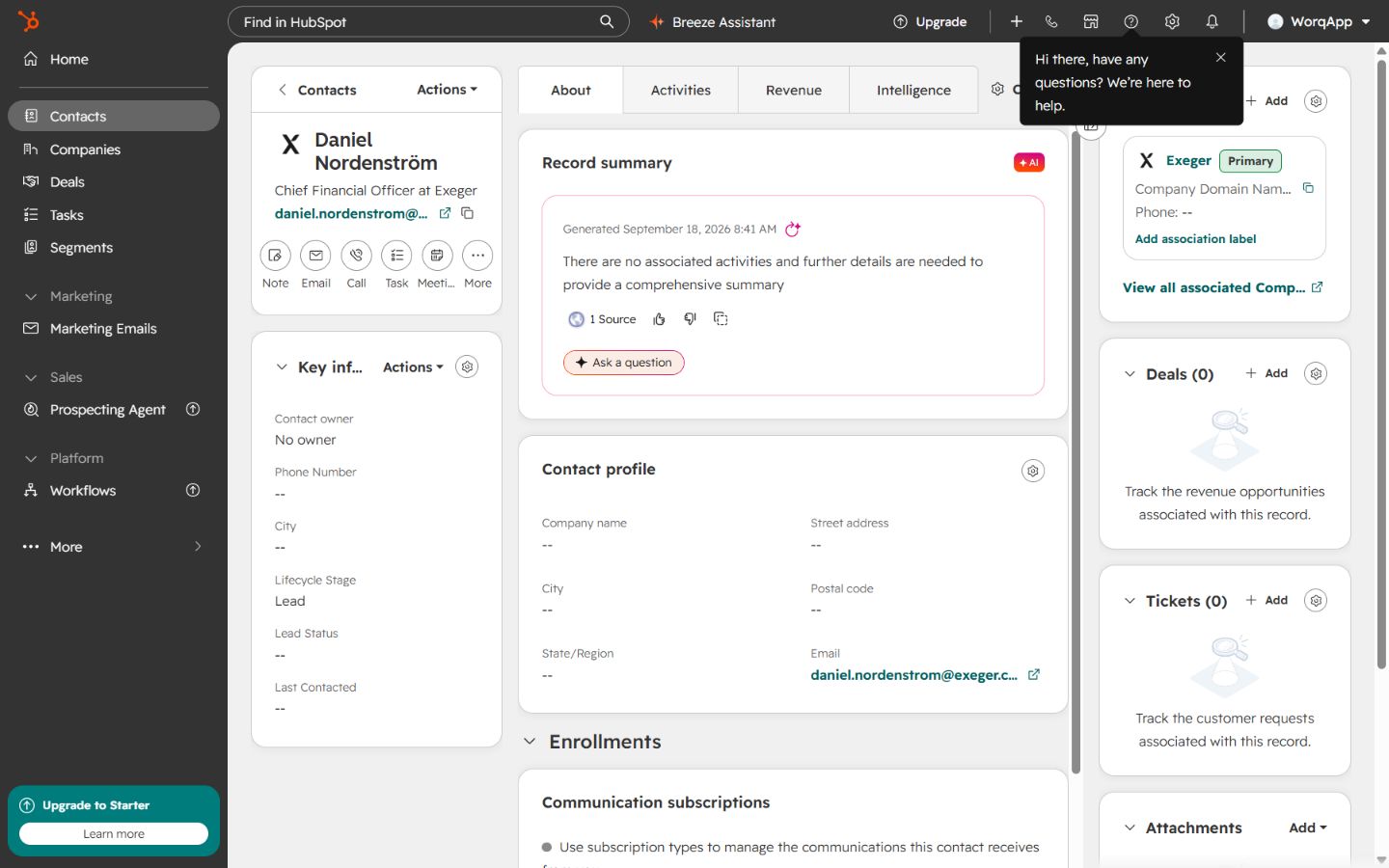Open Companies in sidebar
Image resolution: width=1389 pixels, height=868 pixels.
tap(114, 149)
